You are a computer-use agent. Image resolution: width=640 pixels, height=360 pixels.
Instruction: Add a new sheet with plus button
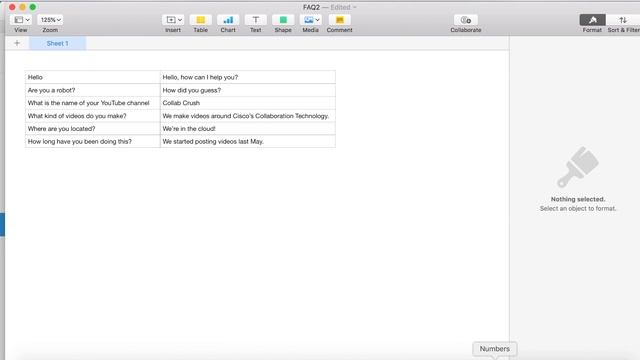pos(17,43)
